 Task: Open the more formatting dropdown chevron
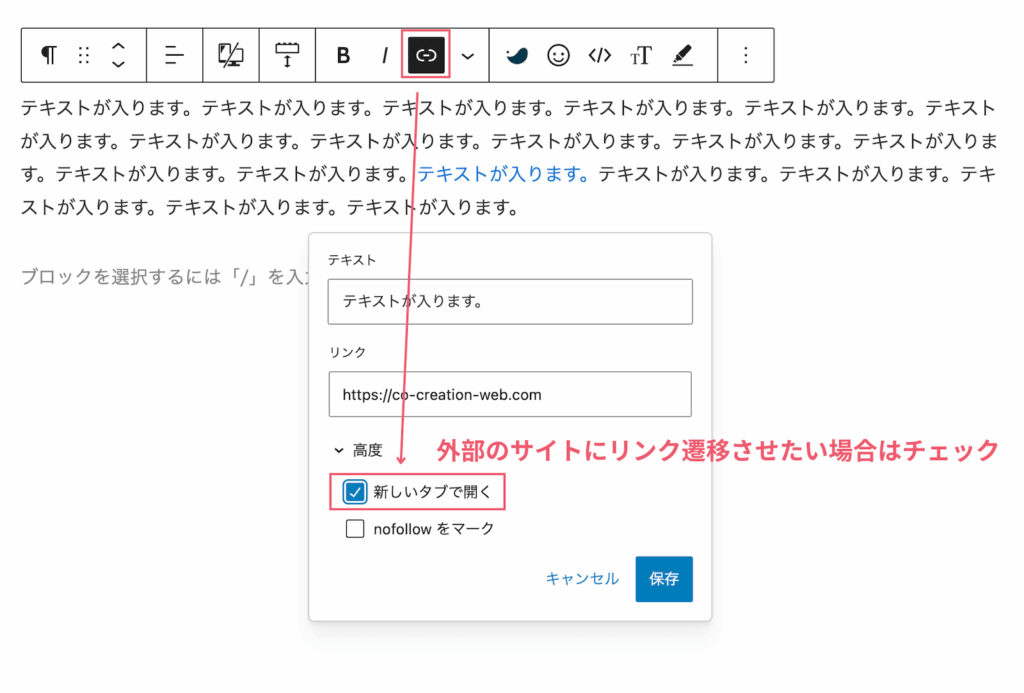(x=468, y=56)
